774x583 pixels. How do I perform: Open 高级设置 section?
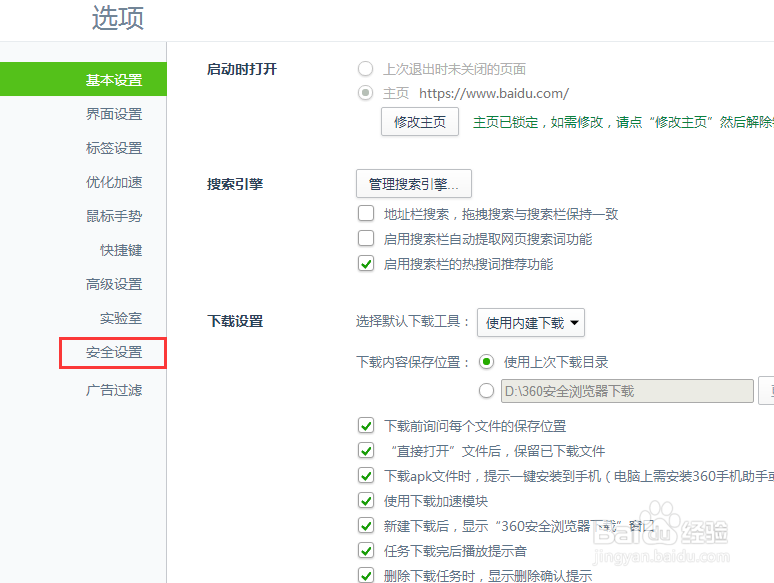coord(114,284)
